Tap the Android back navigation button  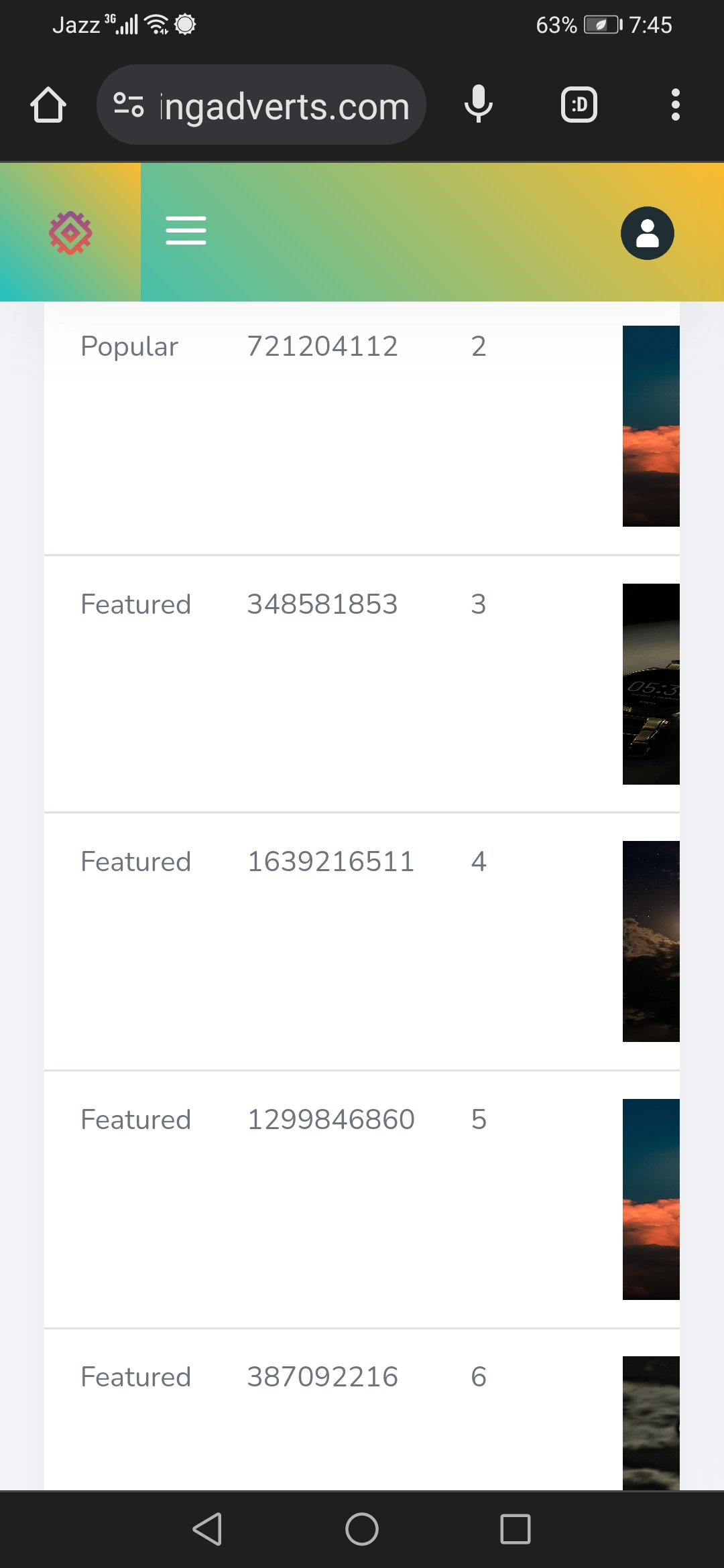click(x=207, y=1529)
